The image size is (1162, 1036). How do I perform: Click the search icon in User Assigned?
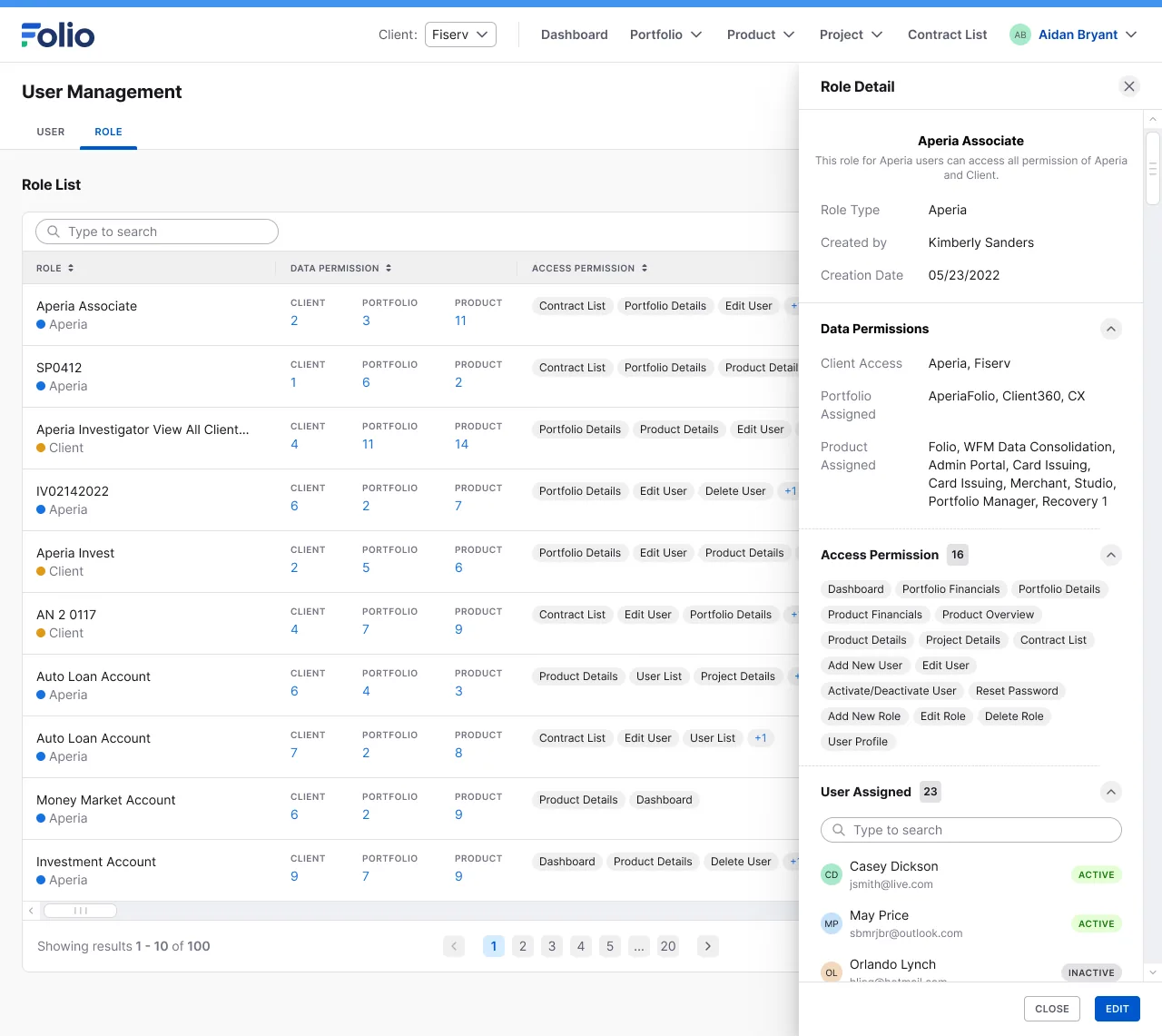839,830
